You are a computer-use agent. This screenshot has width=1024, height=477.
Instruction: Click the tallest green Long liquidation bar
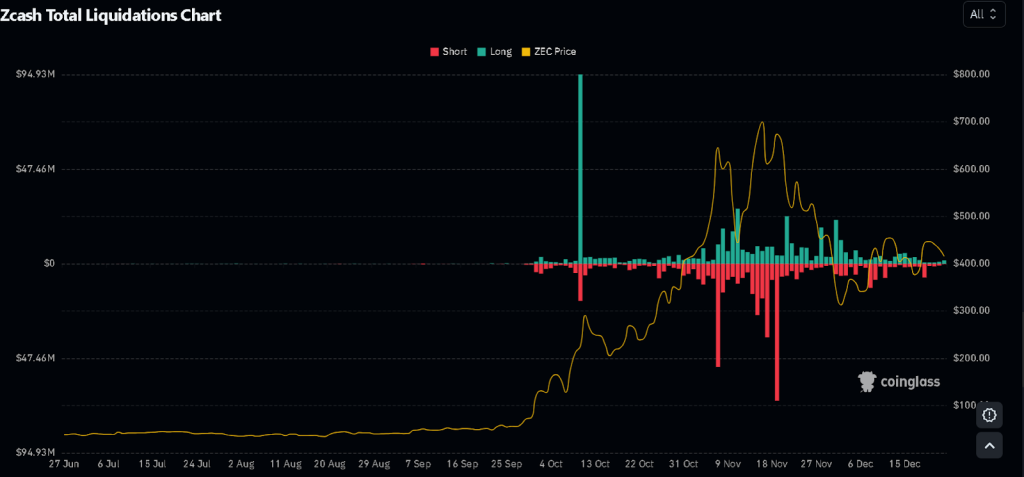pos(580,167)
